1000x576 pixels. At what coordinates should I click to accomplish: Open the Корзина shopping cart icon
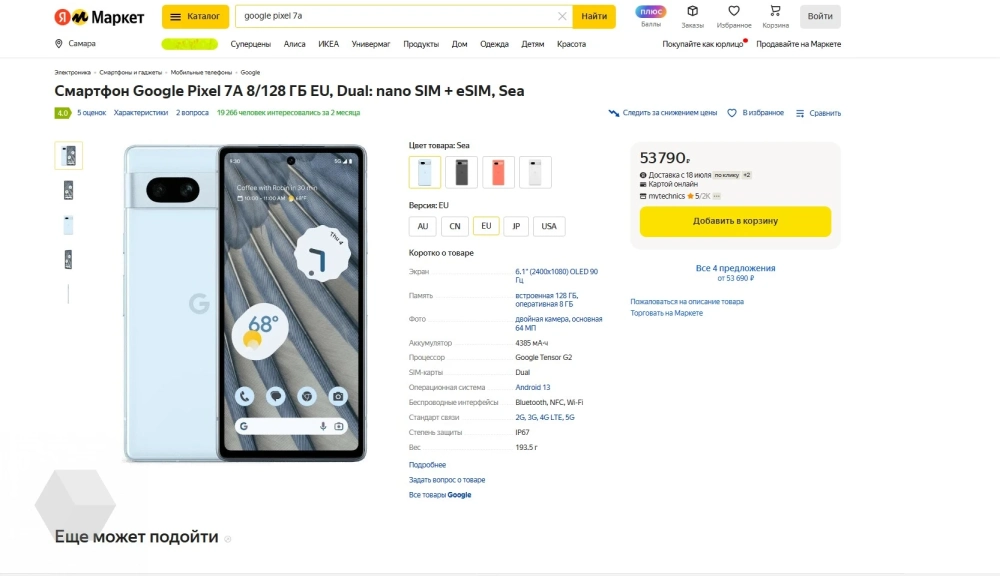tap(775, 12)
